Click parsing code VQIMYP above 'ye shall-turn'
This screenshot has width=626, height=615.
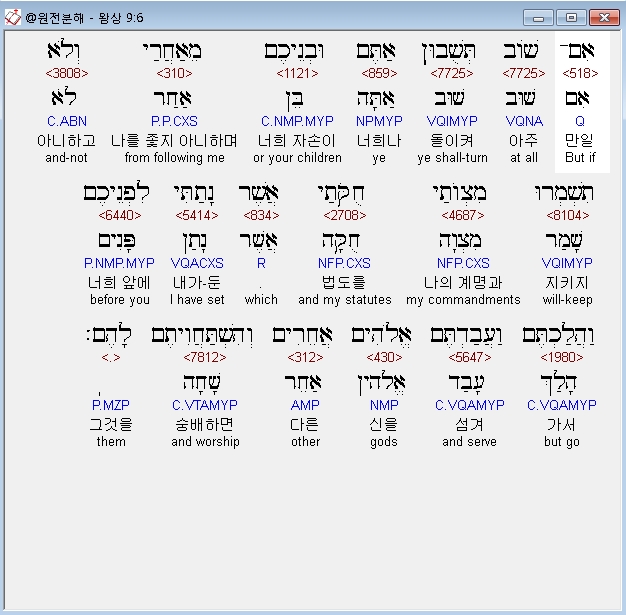point(452,121)
